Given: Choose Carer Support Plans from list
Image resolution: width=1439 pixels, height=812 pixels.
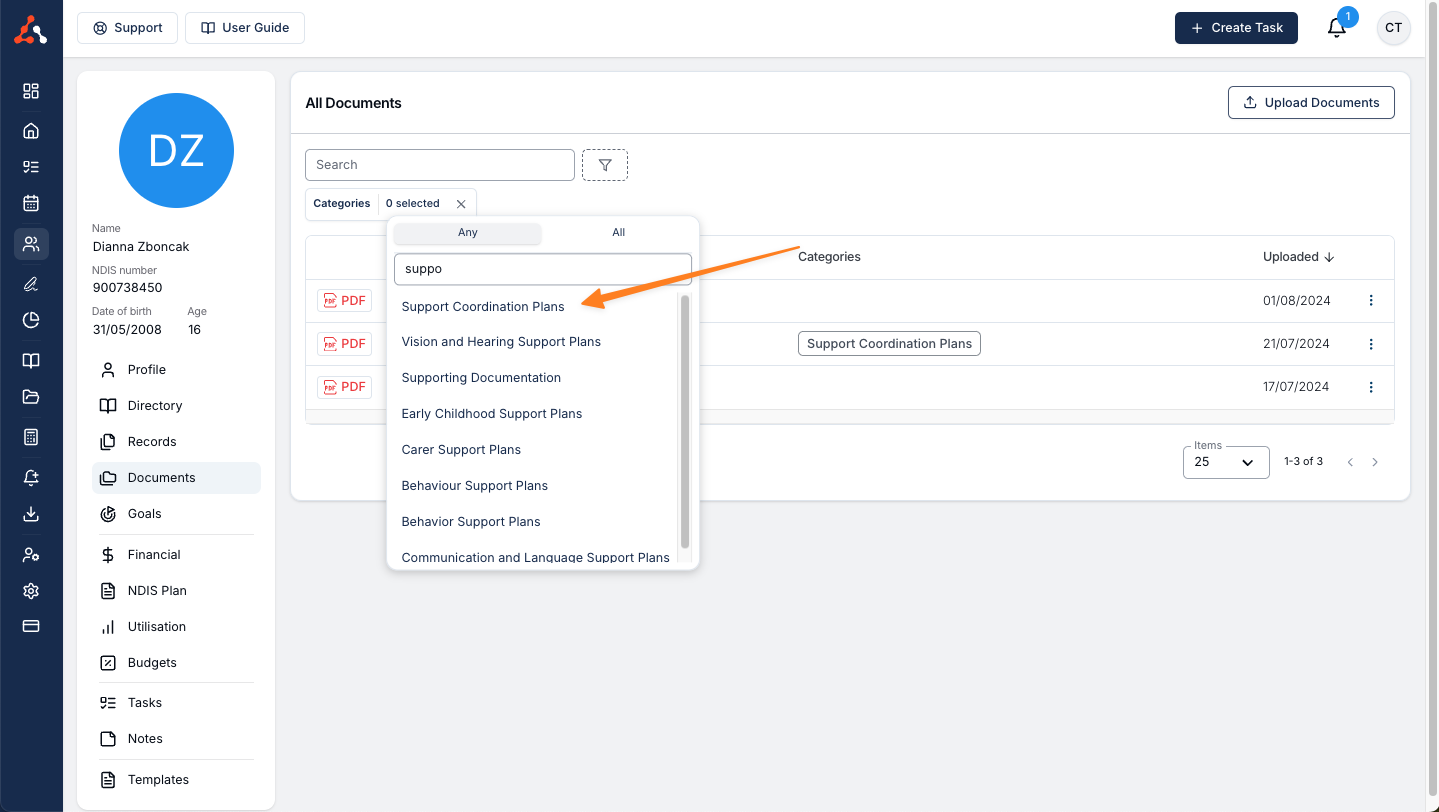Looking at the screenshot, I should pos(461,450).
